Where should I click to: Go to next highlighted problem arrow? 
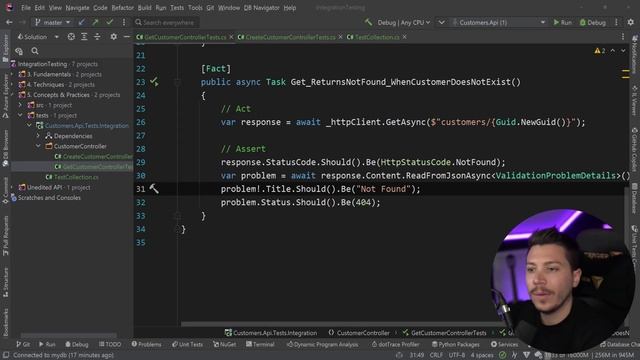[x=623, y=51]
